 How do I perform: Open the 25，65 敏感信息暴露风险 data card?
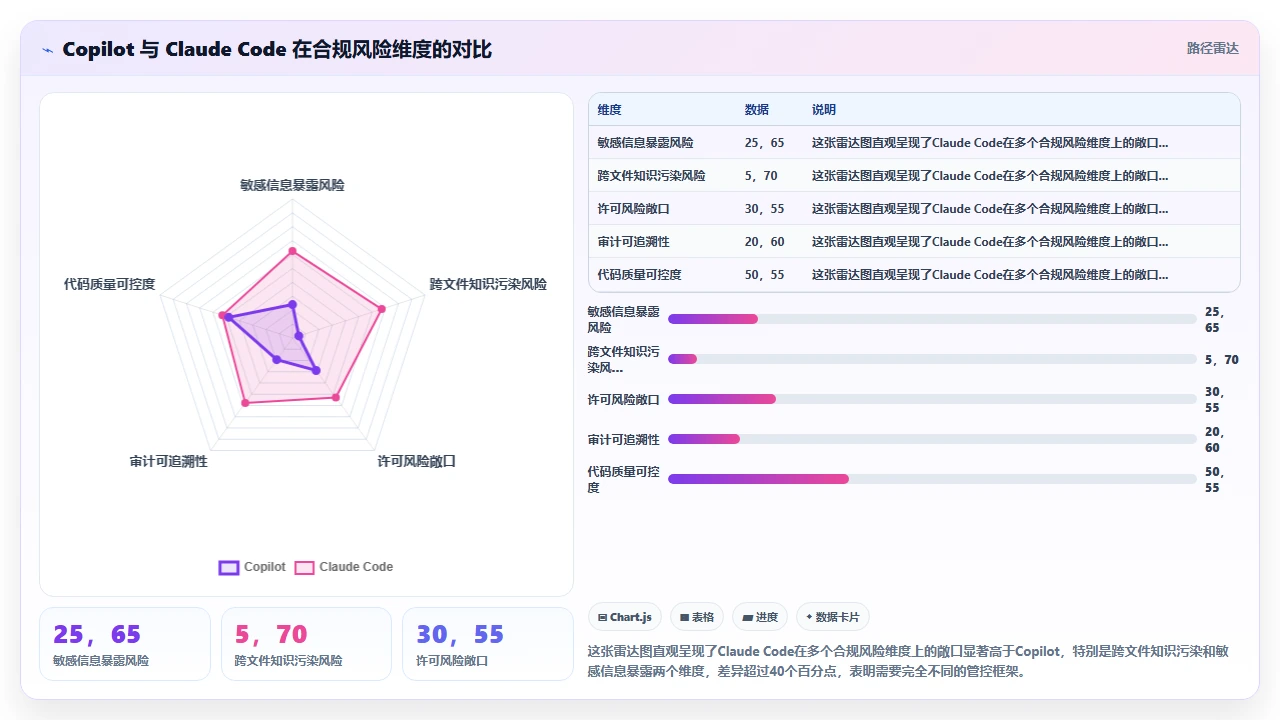tap(125, 644)
